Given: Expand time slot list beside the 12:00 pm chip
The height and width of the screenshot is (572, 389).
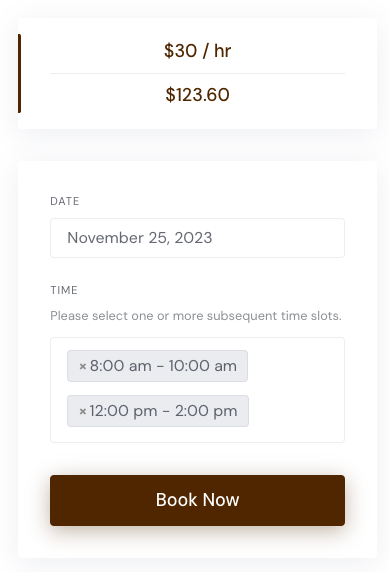Looking at the screenshot, I should (x=296, y=411).
